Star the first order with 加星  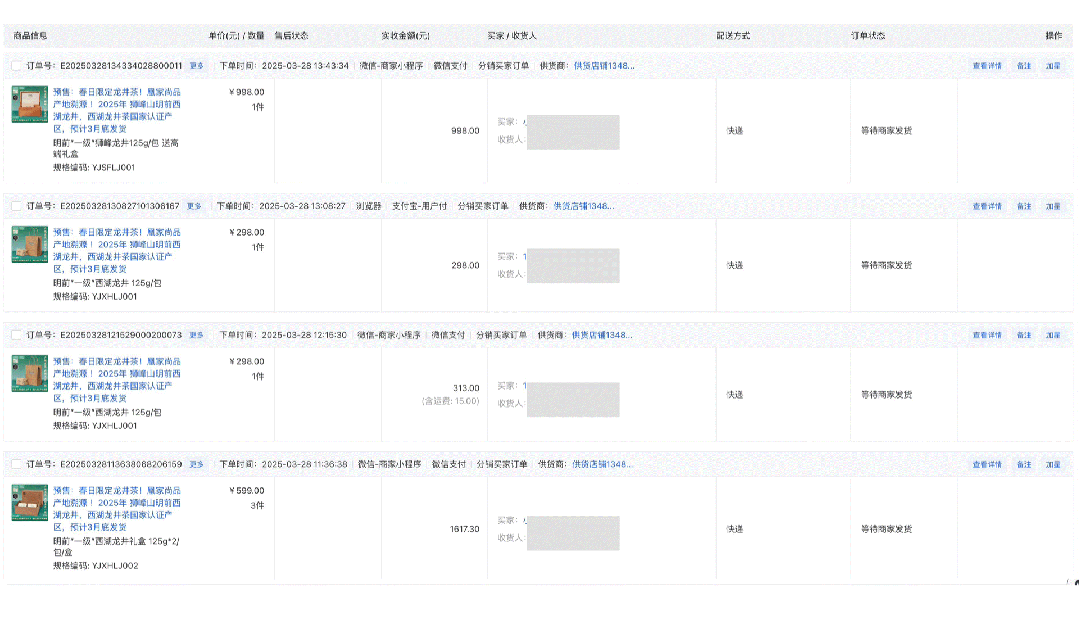(x=1053, y=66)
